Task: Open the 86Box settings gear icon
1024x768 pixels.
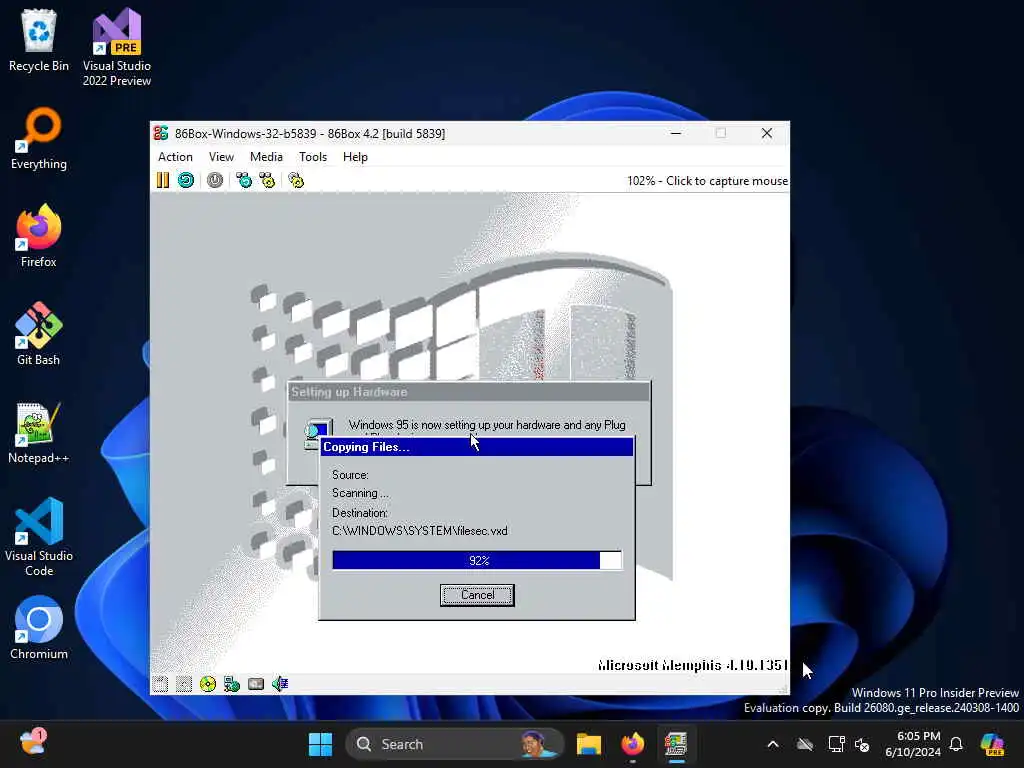Action: 296,180
